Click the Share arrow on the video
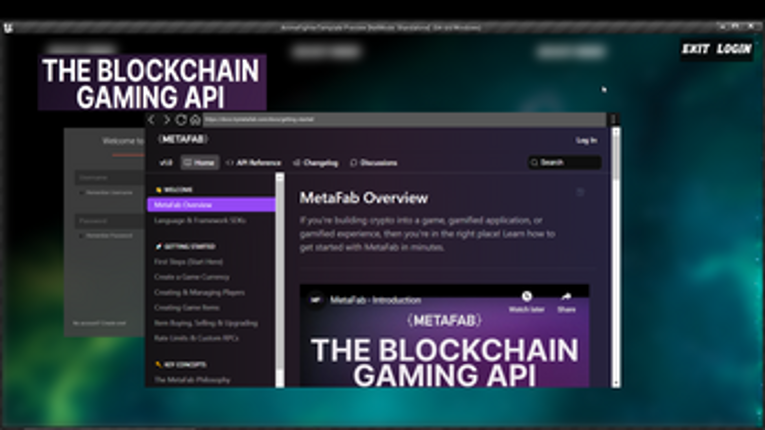The height and width of the screenshot is (430, 765). coord(566,296)
